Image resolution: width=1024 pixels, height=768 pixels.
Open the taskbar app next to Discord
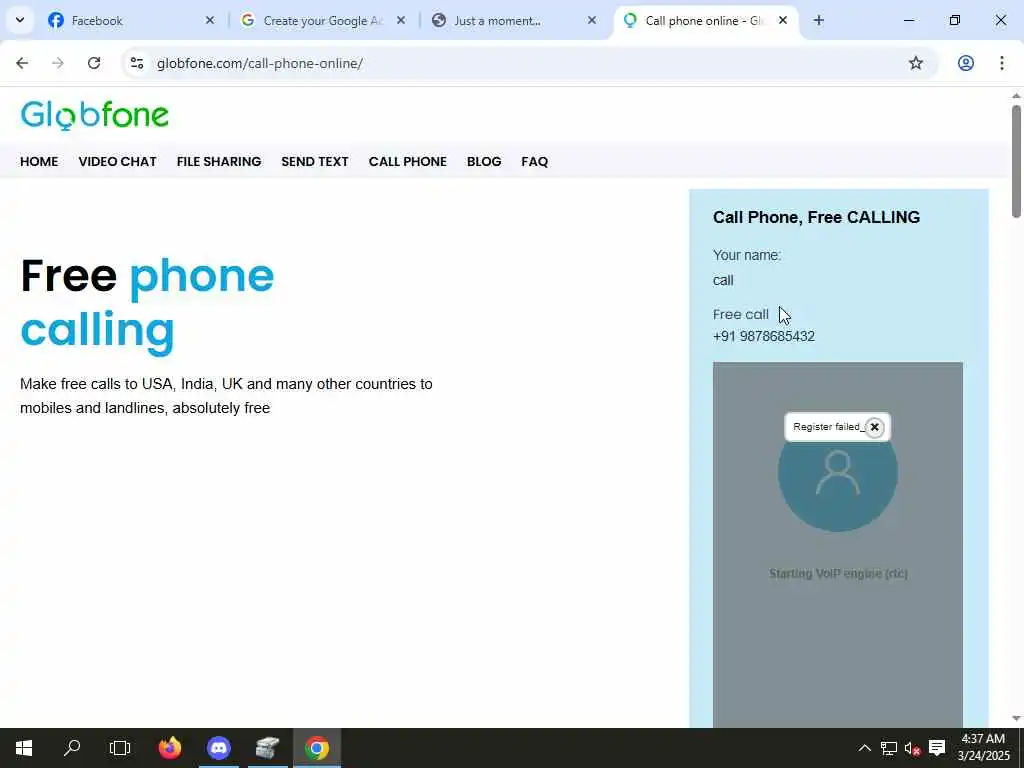(268, 748)
